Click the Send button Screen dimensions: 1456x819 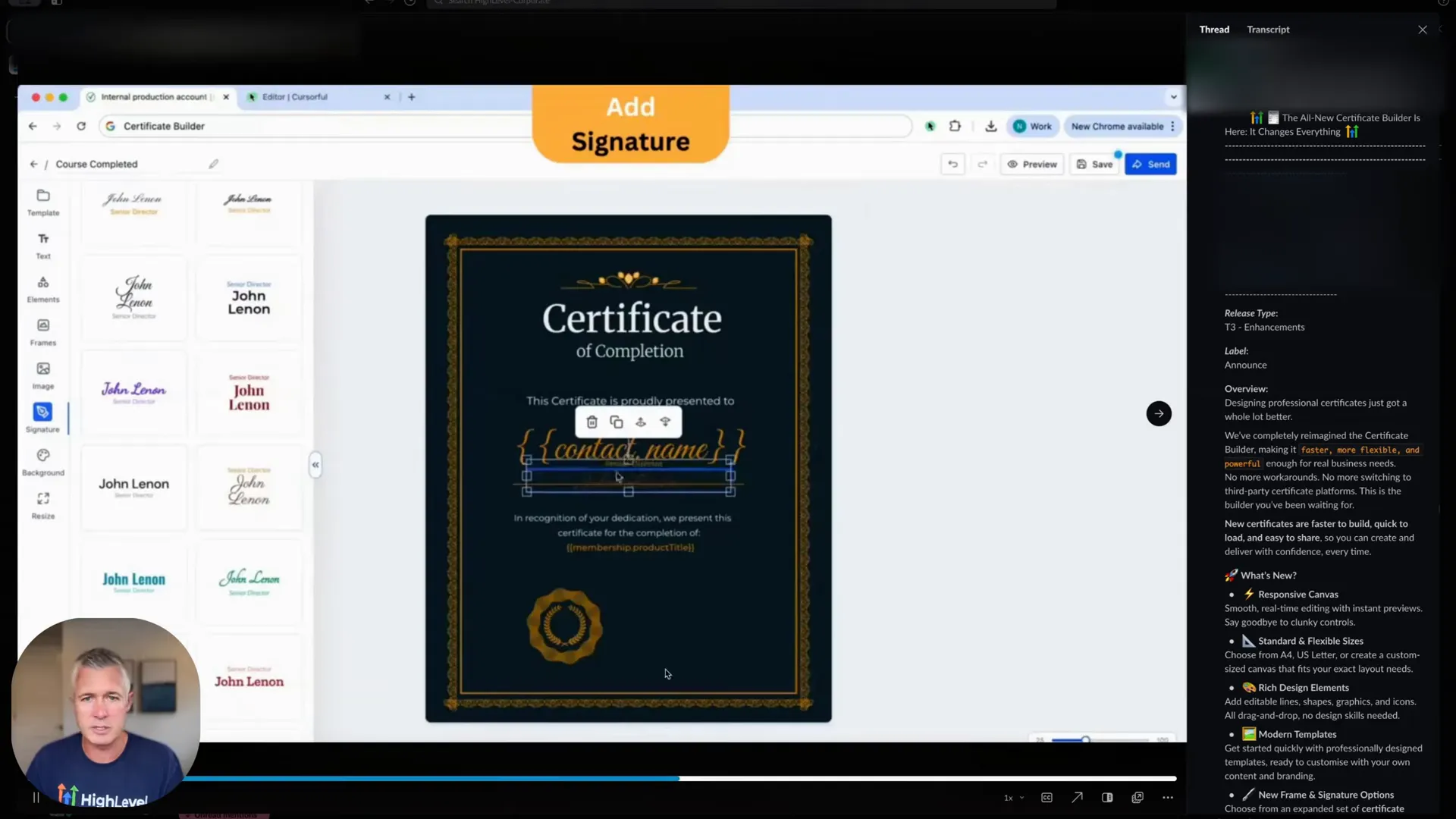coord(1150,164)
